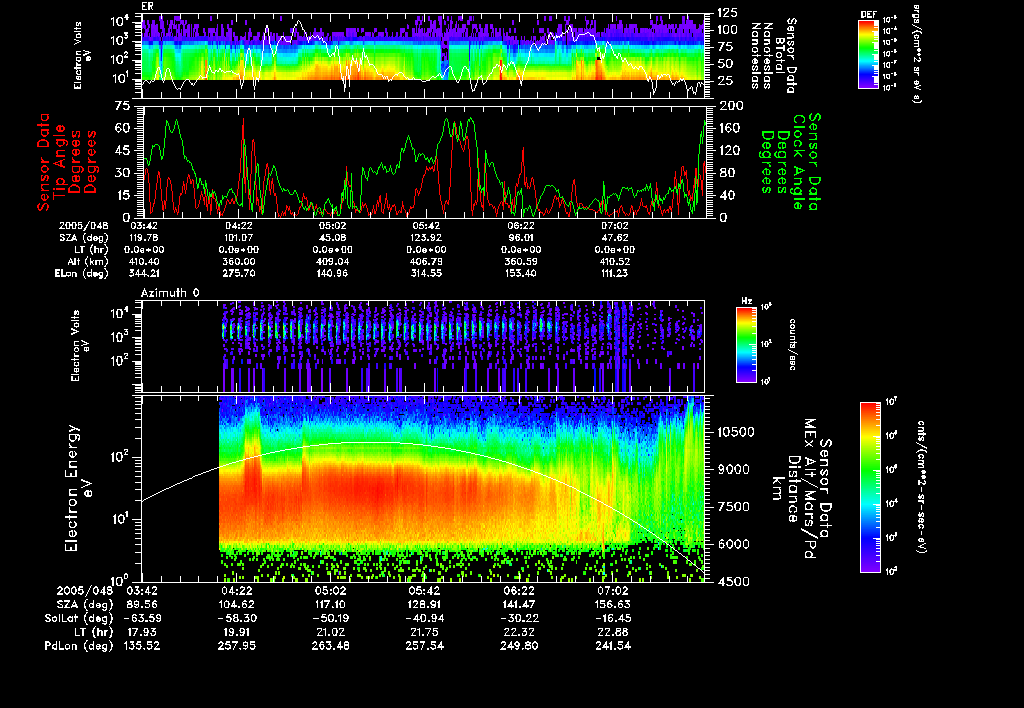The width and height of the screenshot is (1024, 708).
Task: Click the altitude value 409.04
Action: coord(332,261)
